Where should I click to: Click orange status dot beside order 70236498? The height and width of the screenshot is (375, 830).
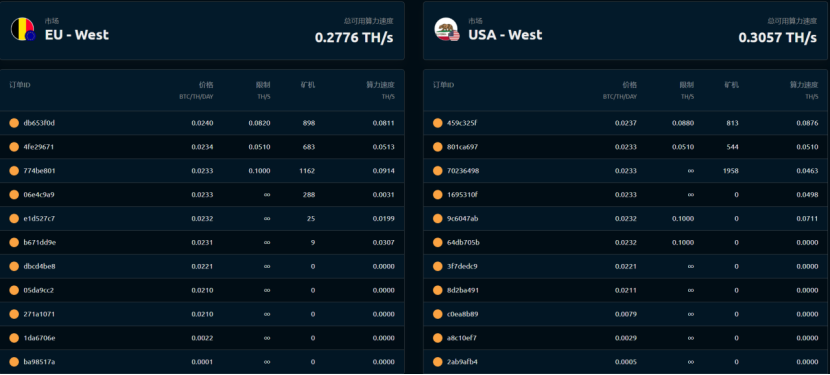(x=438, y=171)
